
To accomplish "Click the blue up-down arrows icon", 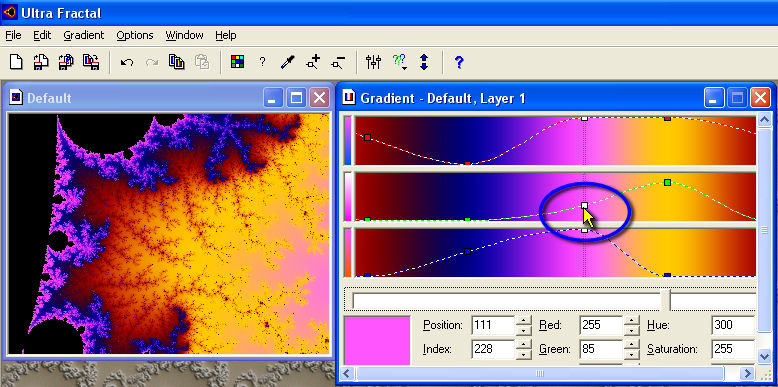I will pos(424,62).
